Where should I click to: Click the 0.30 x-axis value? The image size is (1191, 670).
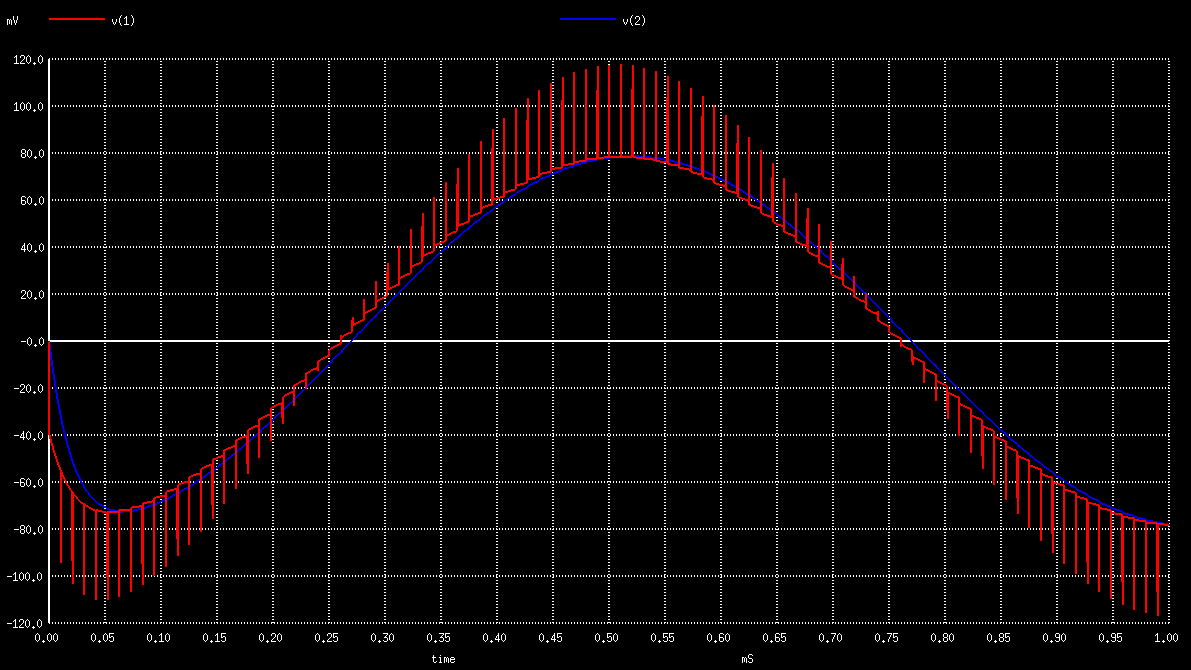coord(383,638)
